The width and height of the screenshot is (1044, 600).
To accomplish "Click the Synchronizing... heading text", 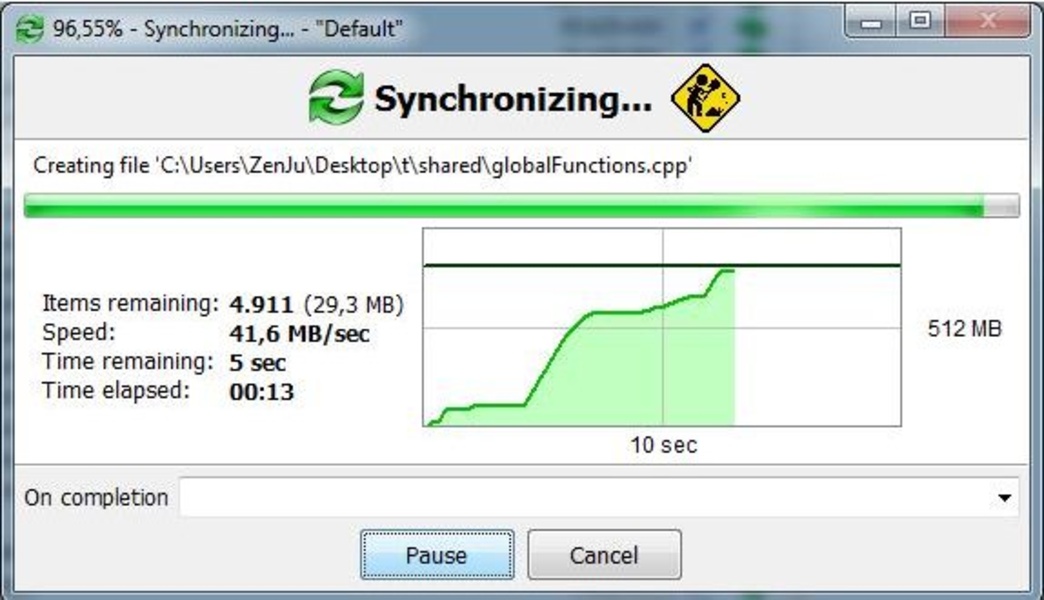I will point(513,99).
